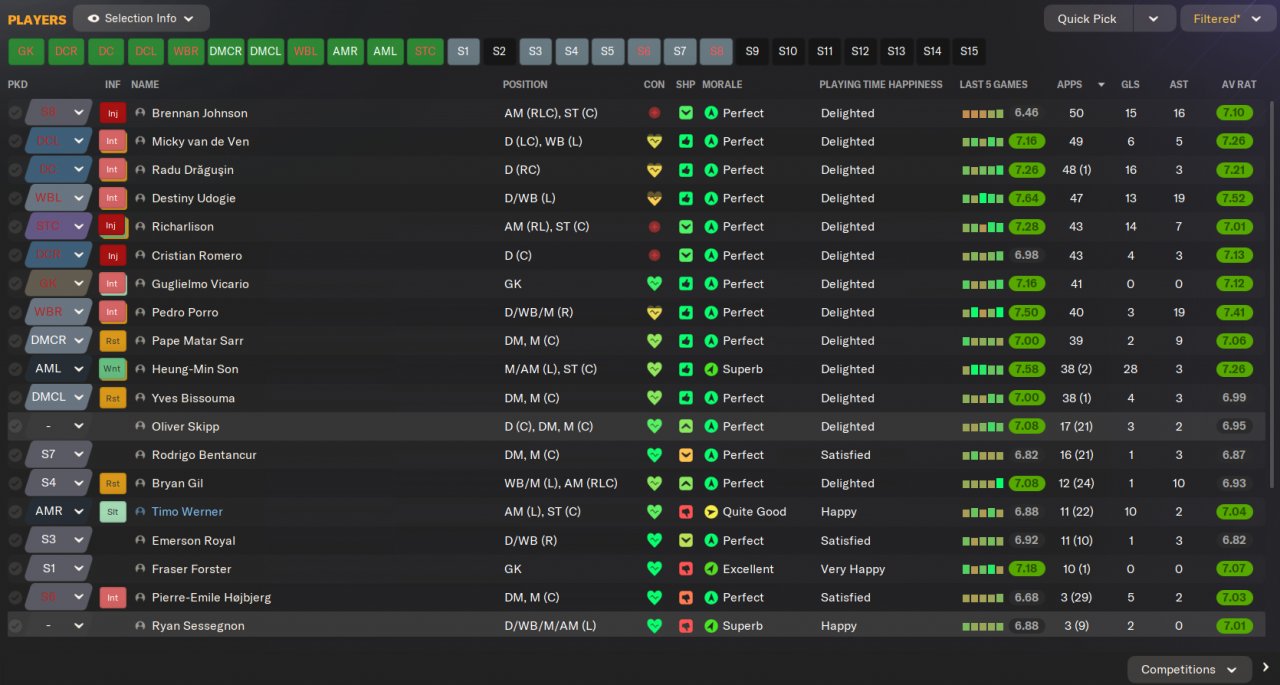Select the DMCR position slot
The width and height of the screenshot is (1280, 685).
226,51
